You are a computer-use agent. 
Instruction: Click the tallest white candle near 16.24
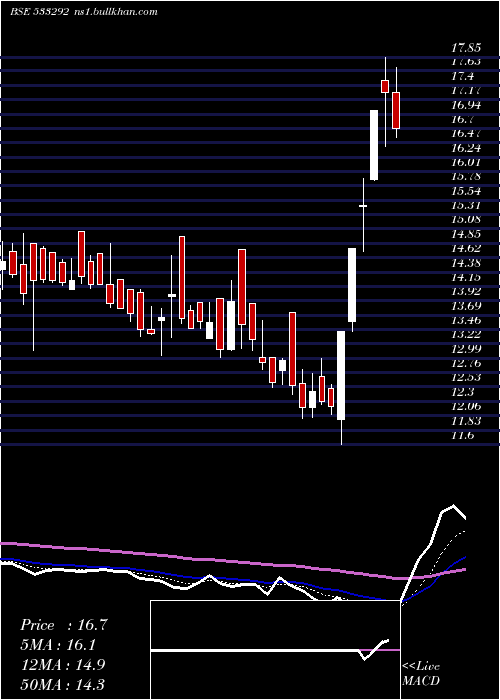pyautogui.click(x=374, y=145)
